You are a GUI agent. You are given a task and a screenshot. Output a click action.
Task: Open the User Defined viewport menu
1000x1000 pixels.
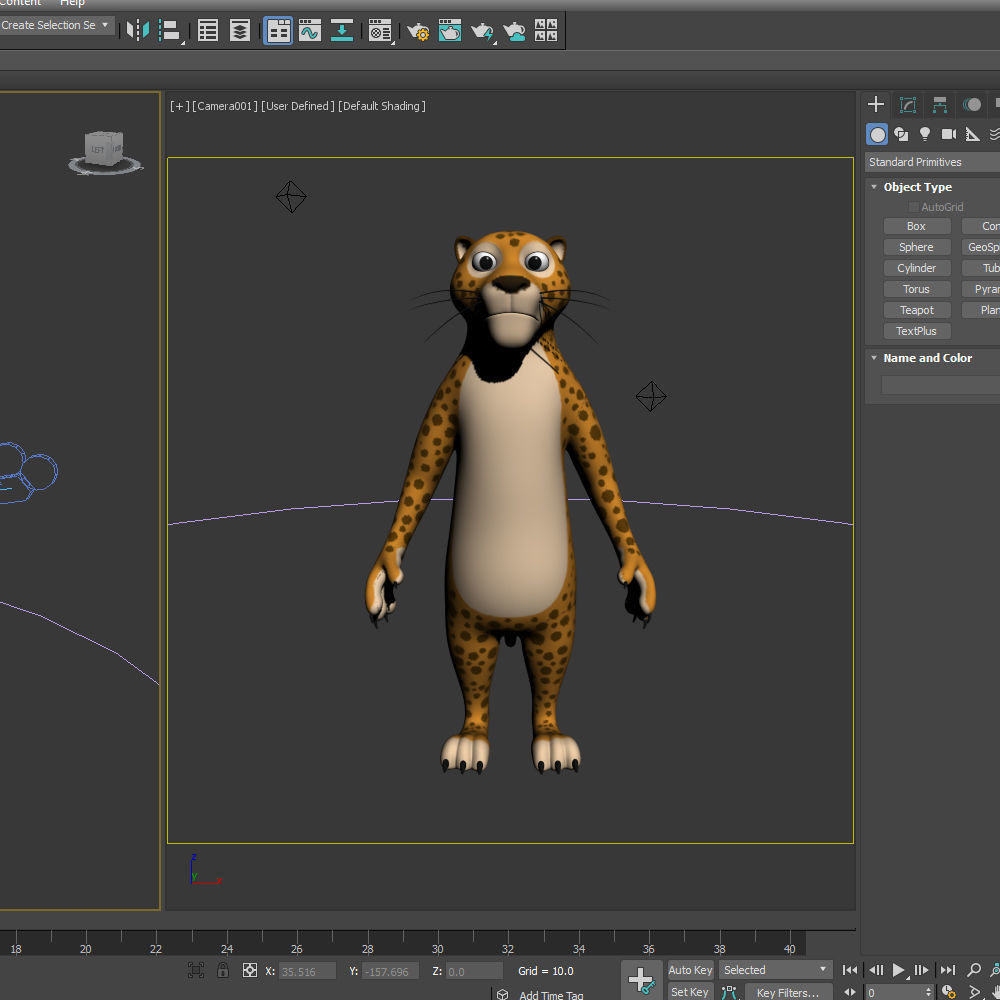pos(298,106)
